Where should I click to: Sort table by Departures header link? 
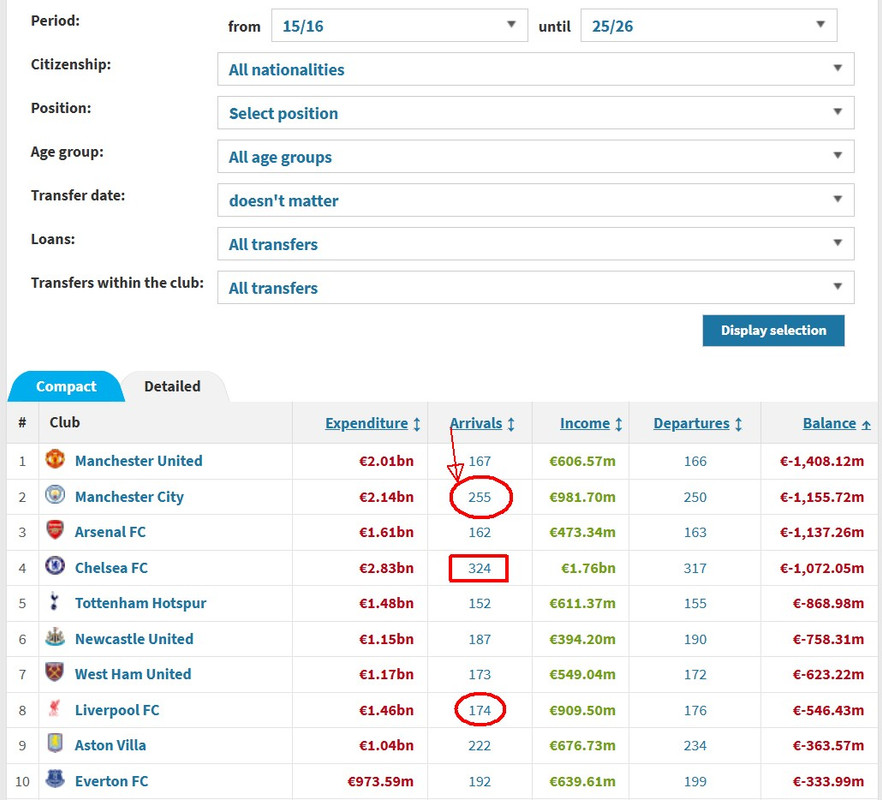pos(691,423)
